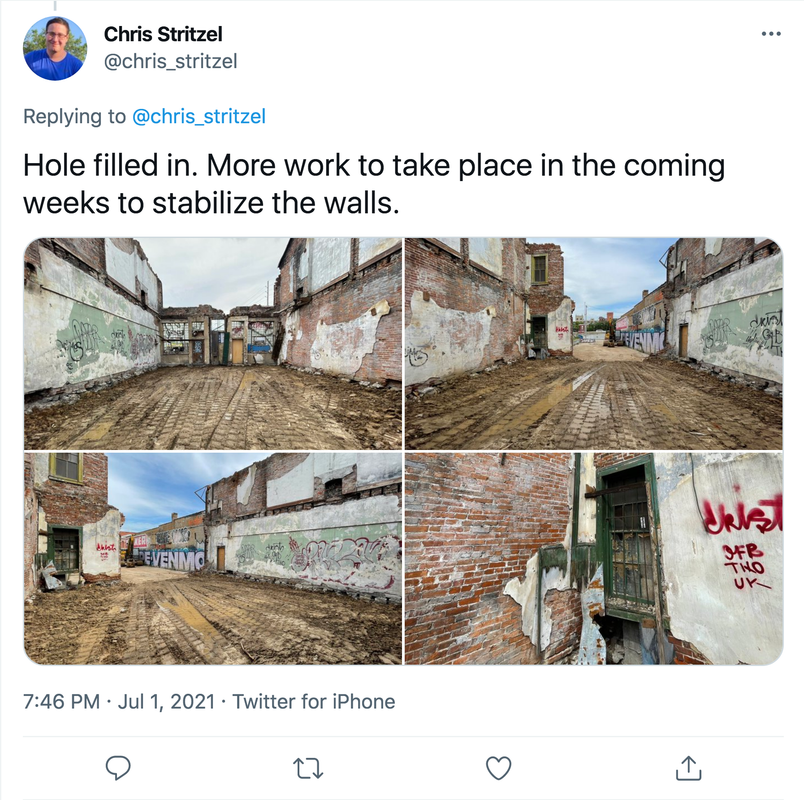Follow the blue @chris_stritzel replying-to link
The height and width of the screenshot is (800, 804).
point(199,116)
